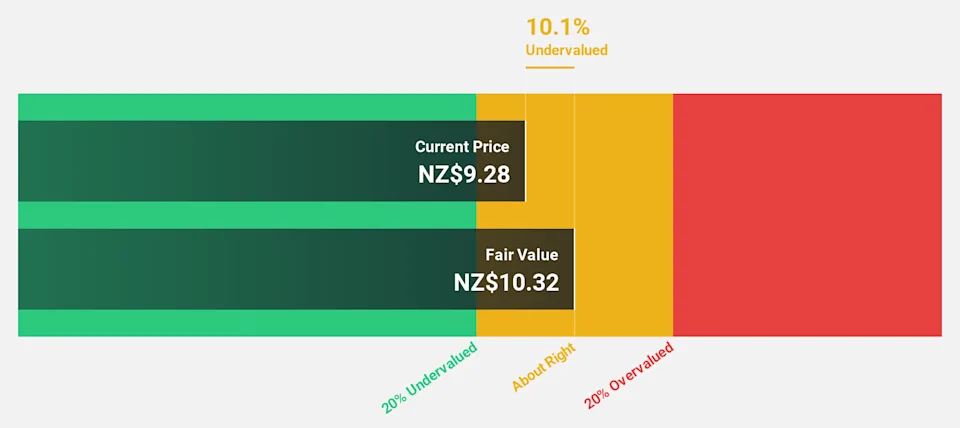
Task: Select the Current Price label
Action: (x=462, y=147)
